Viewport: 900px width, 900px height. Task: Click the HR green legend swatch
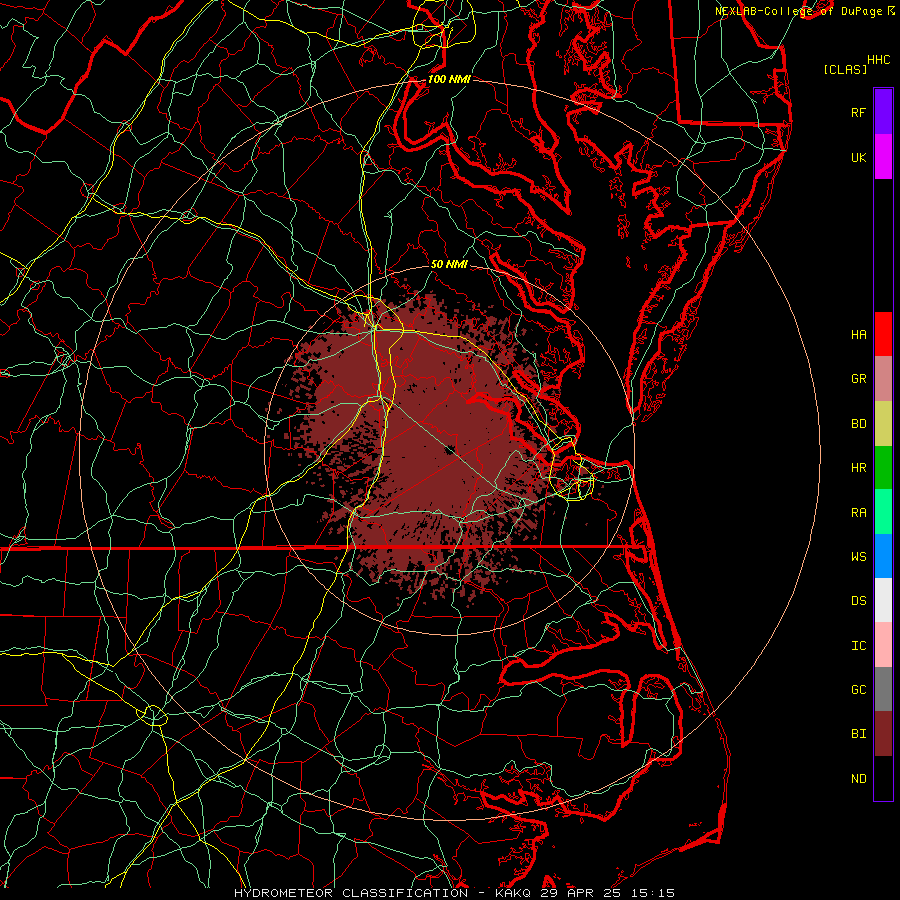coord(883,467)
